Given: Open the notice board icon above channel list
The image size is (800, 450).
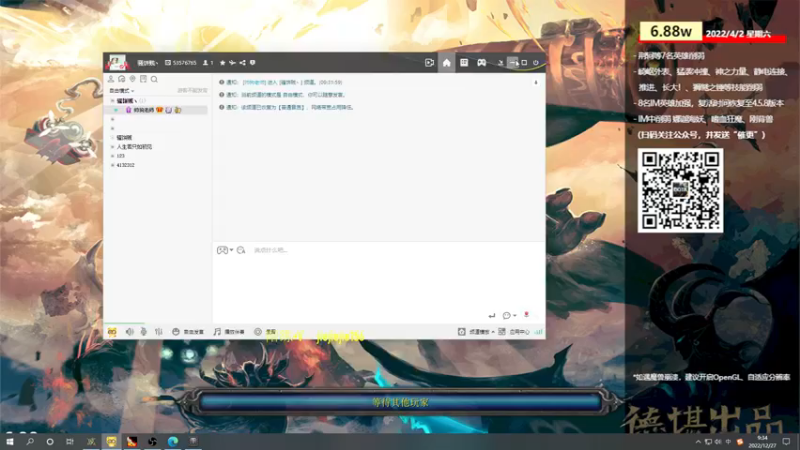Looking at the screenshot, I should coord(143,79).
